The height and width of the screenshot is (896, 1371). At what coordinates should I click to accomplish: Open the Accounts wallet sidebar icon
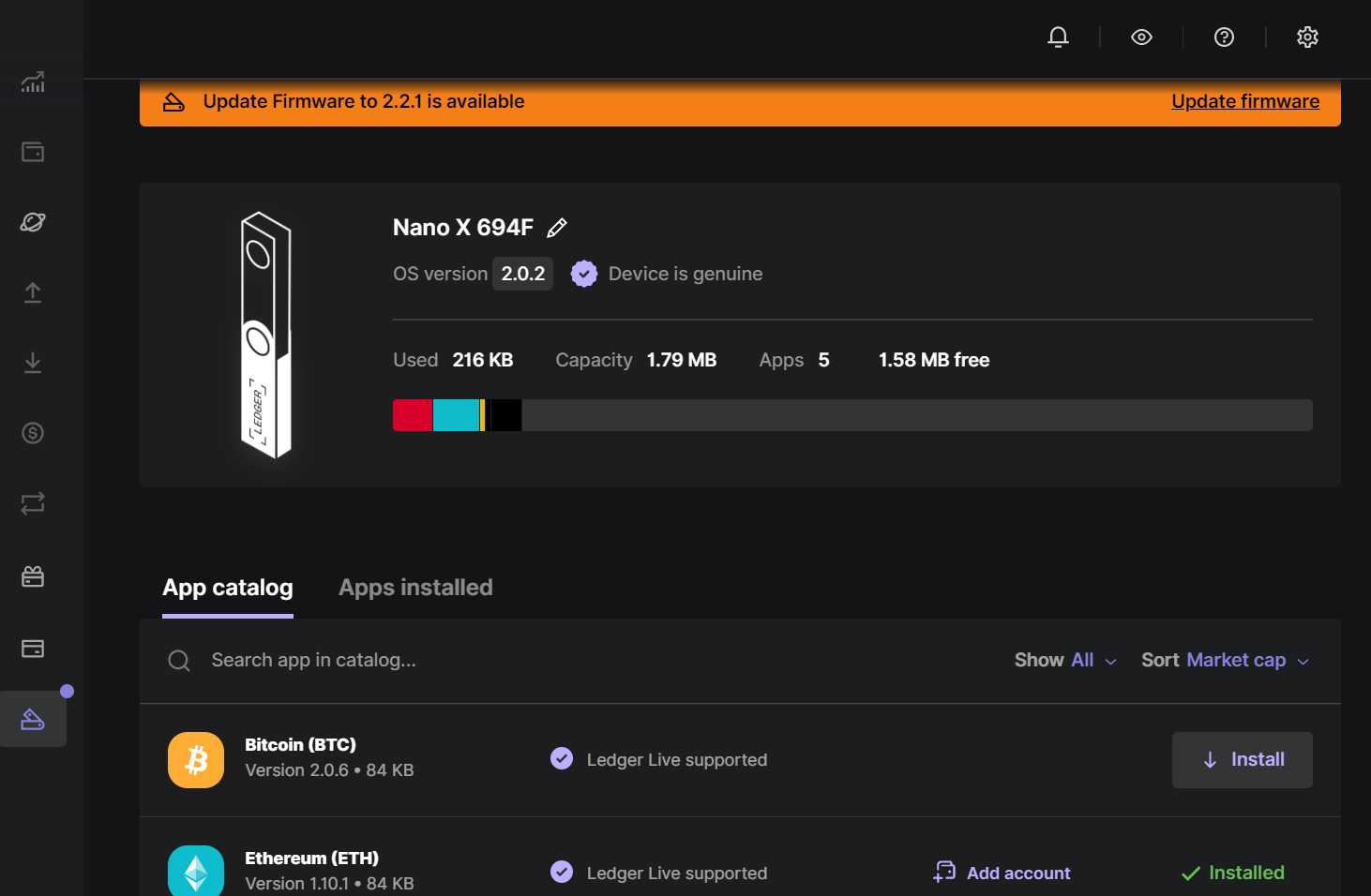point(33,152)
